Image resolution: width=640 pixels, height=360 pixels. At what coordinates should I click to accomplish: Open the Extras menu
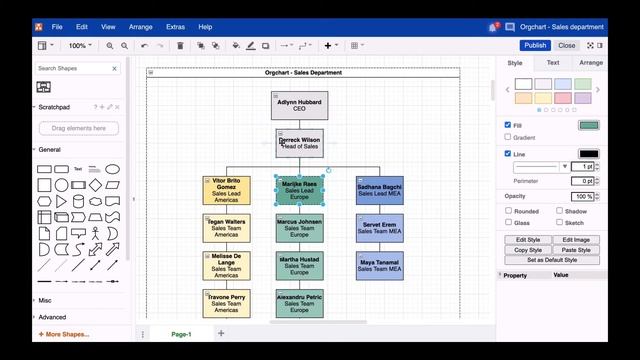pyautogui.click(x=175, y=27)
